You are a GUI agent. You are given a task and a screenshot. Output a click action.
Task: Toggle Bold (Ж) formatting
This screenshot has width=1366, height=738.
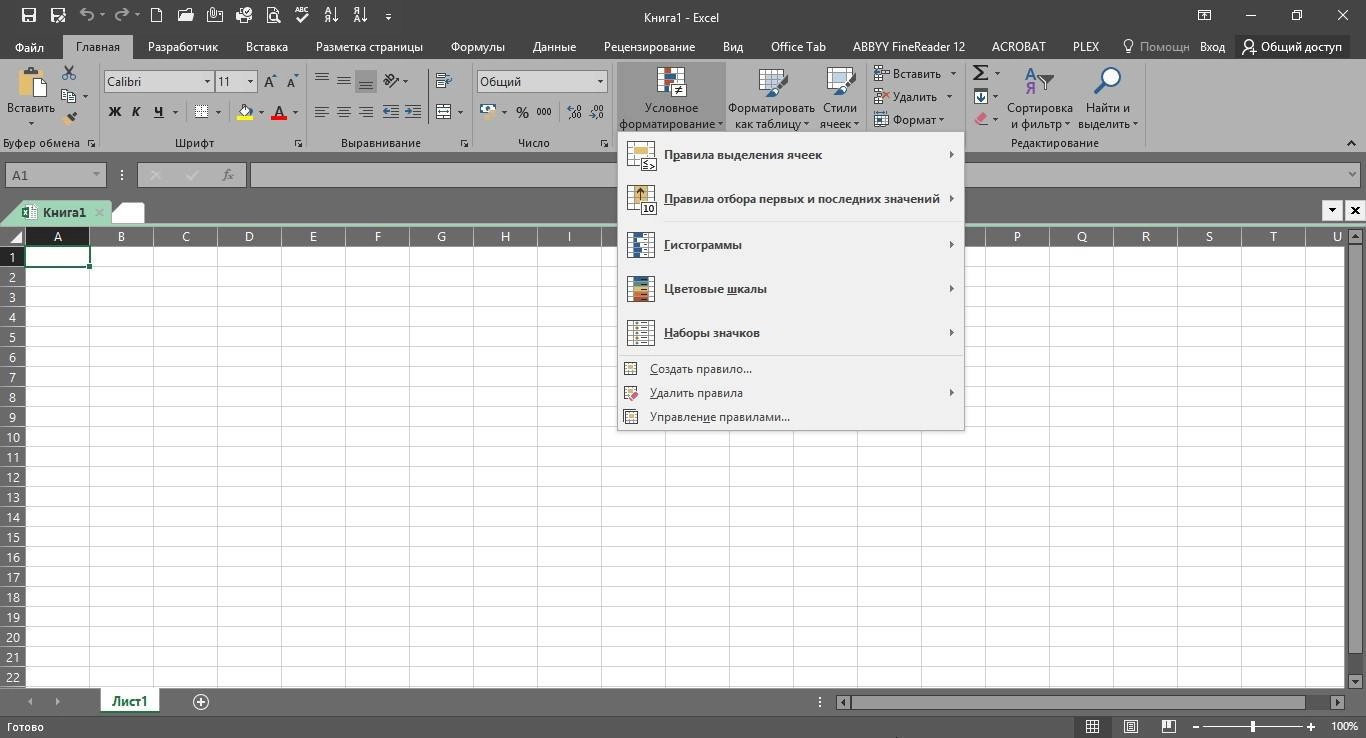tap(115, 112)
